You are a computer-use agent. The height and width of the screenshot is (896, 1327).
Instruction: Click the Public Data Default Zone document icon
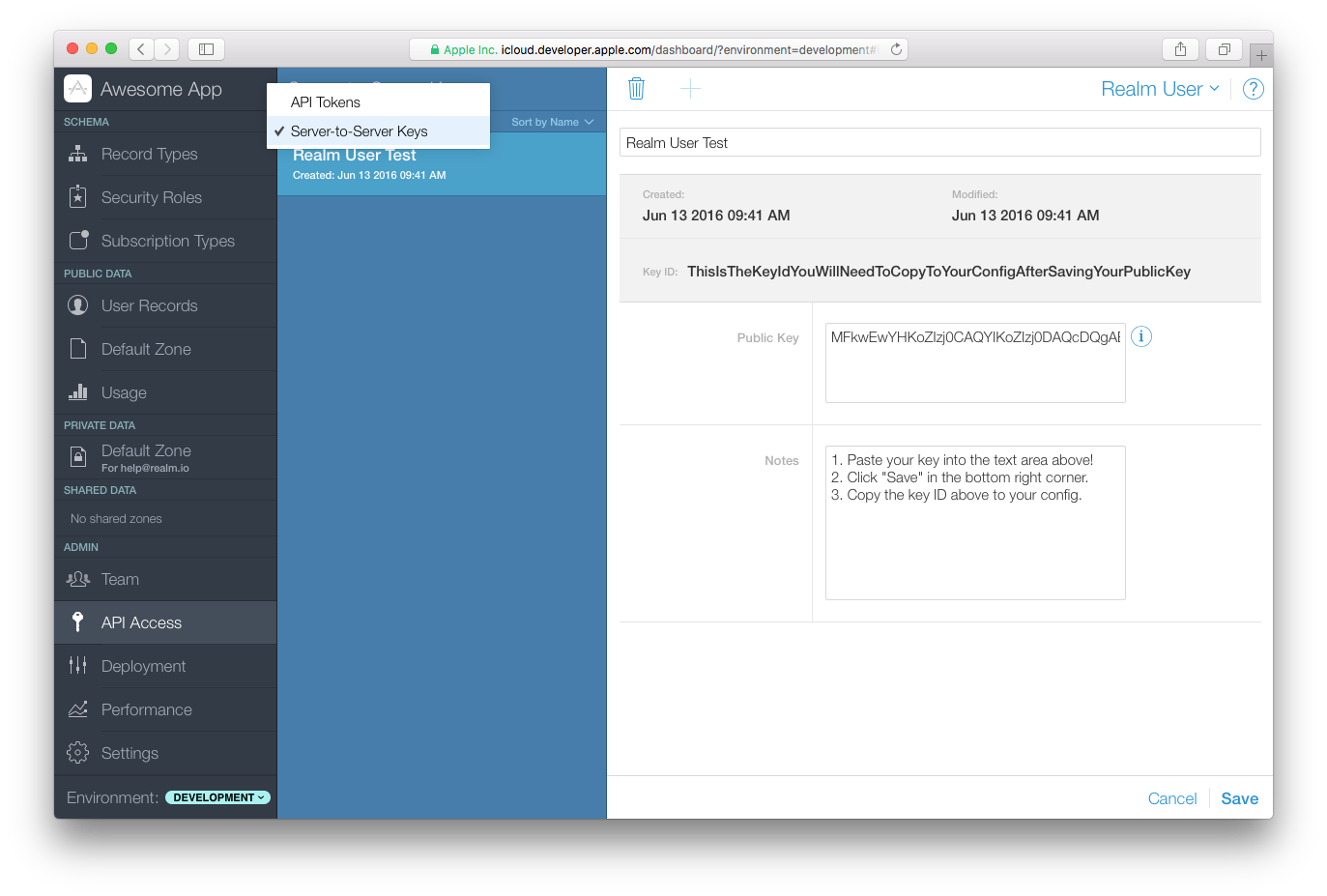(78, 349)
